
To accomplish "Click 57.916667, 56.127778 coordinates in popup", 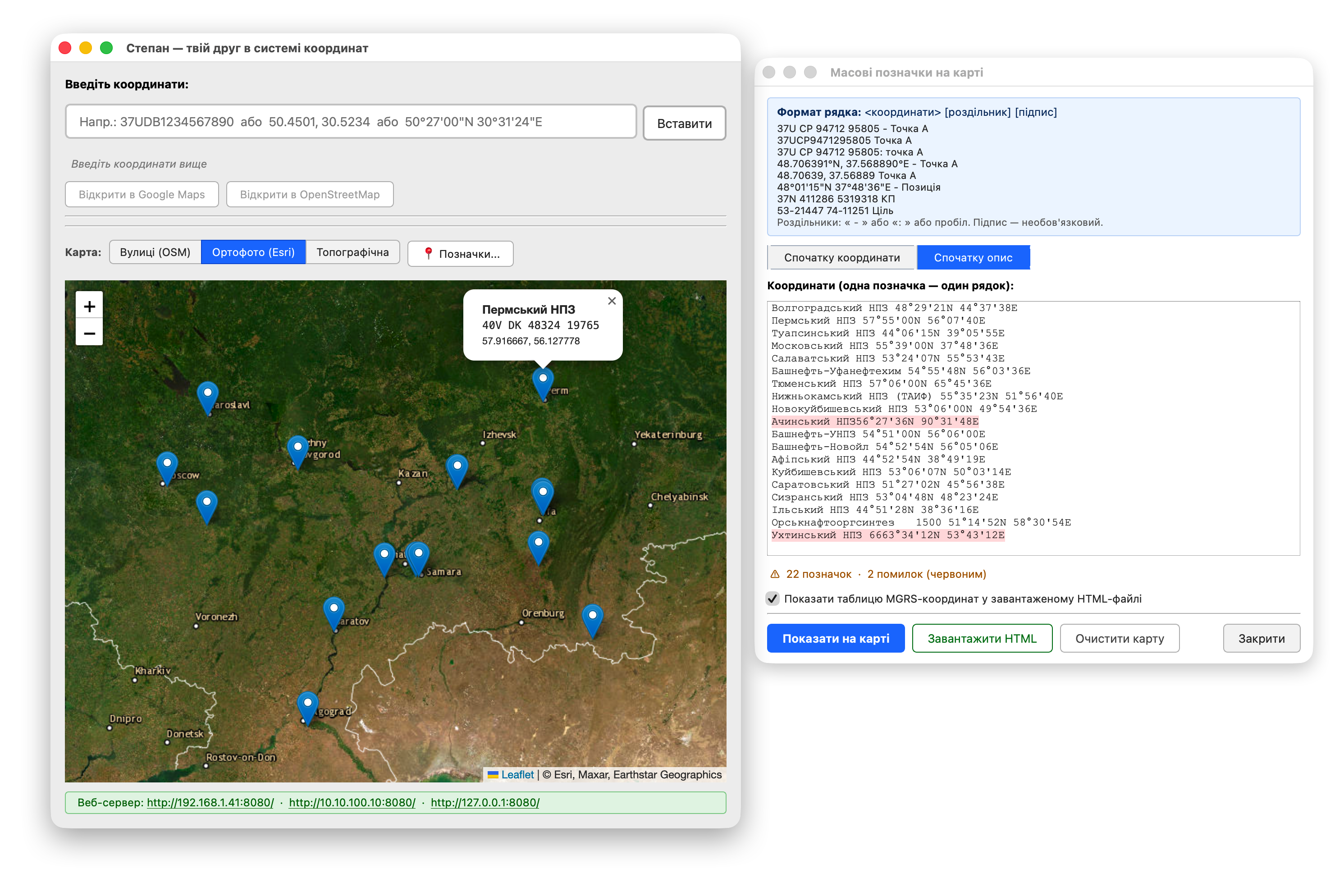I will click(531, 341).
